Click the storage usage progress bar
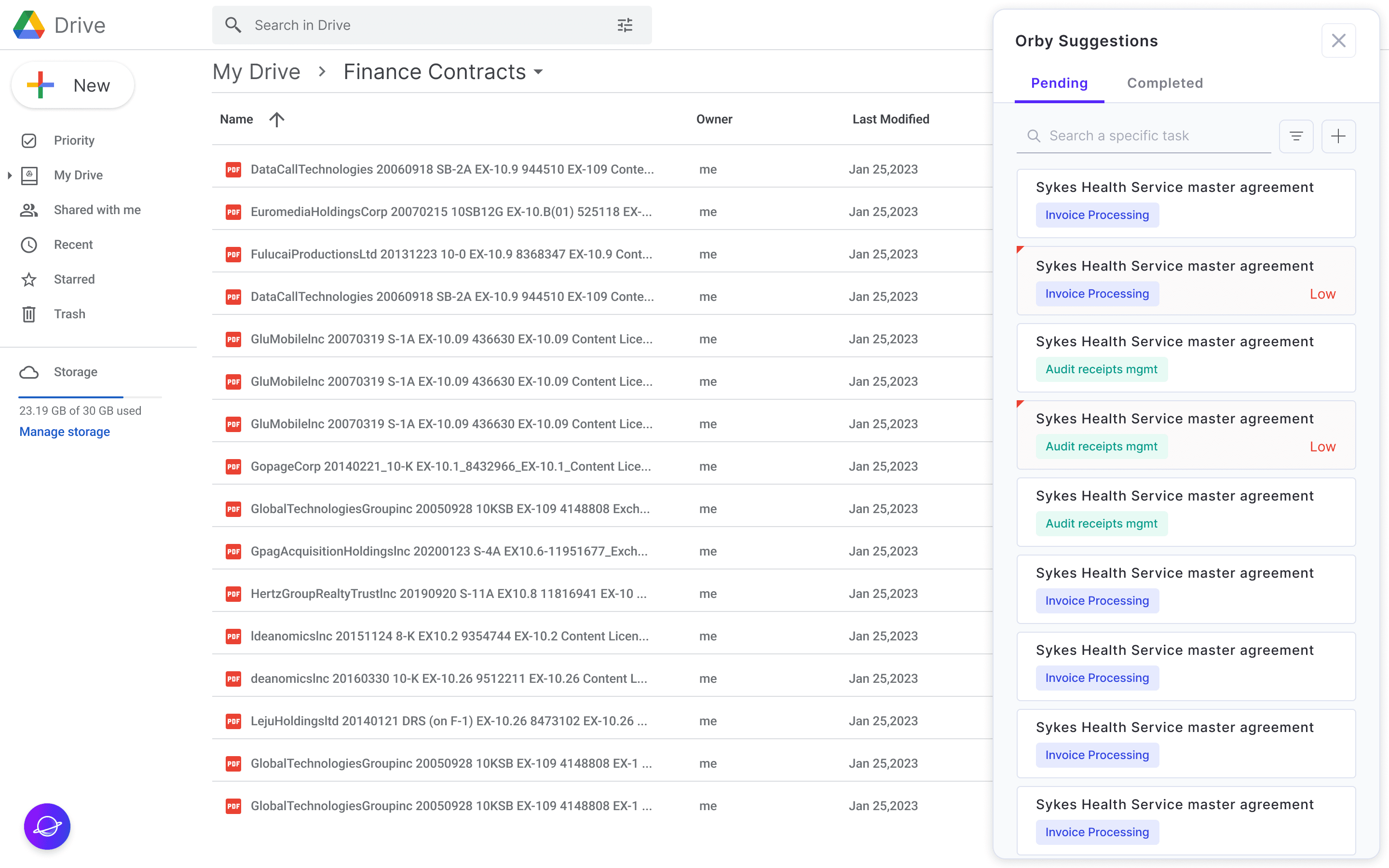This screenshot has width=1389, height=868. coord(90,397)
